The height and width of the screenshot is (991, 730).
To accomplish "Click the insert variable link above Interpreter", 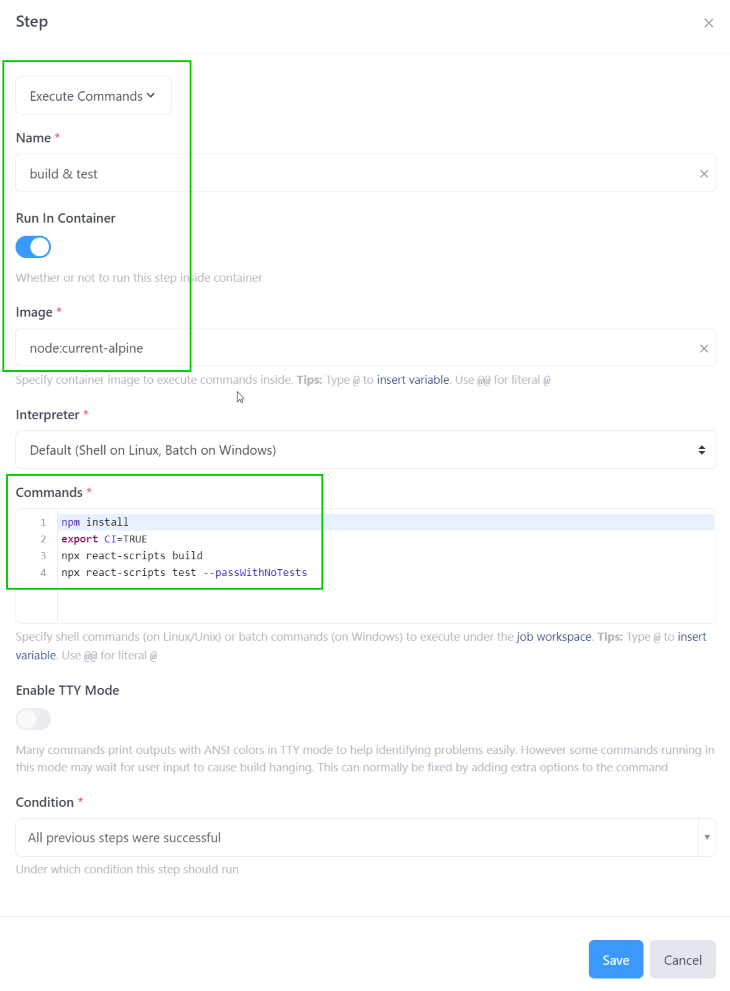I will [413, 380].
